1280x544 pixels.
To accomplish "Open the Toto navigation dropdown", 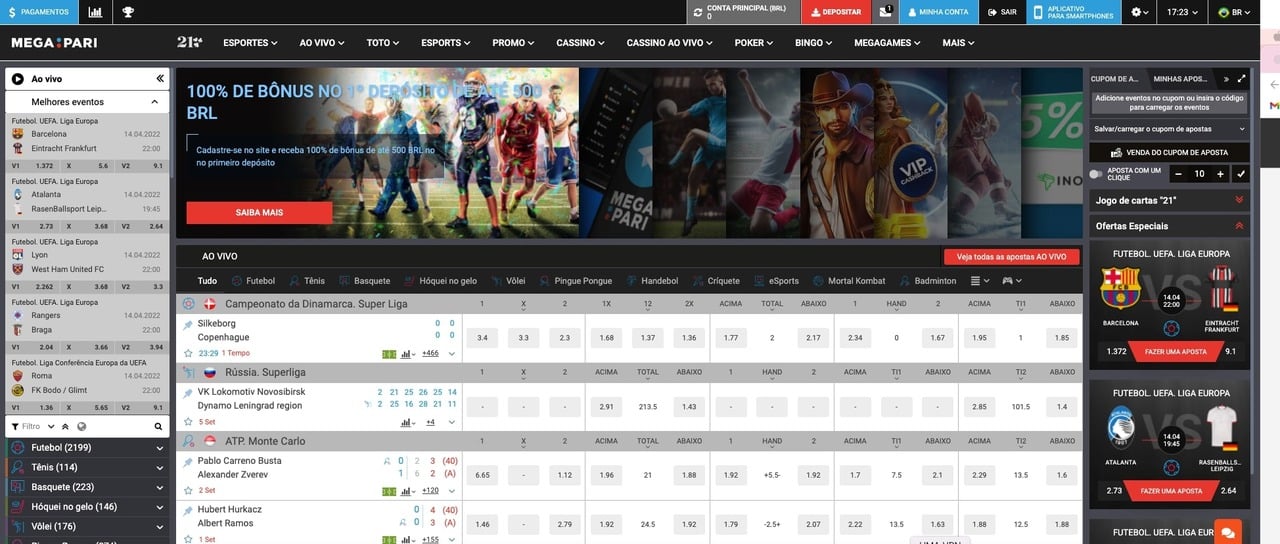I will [x=383, y=43].
